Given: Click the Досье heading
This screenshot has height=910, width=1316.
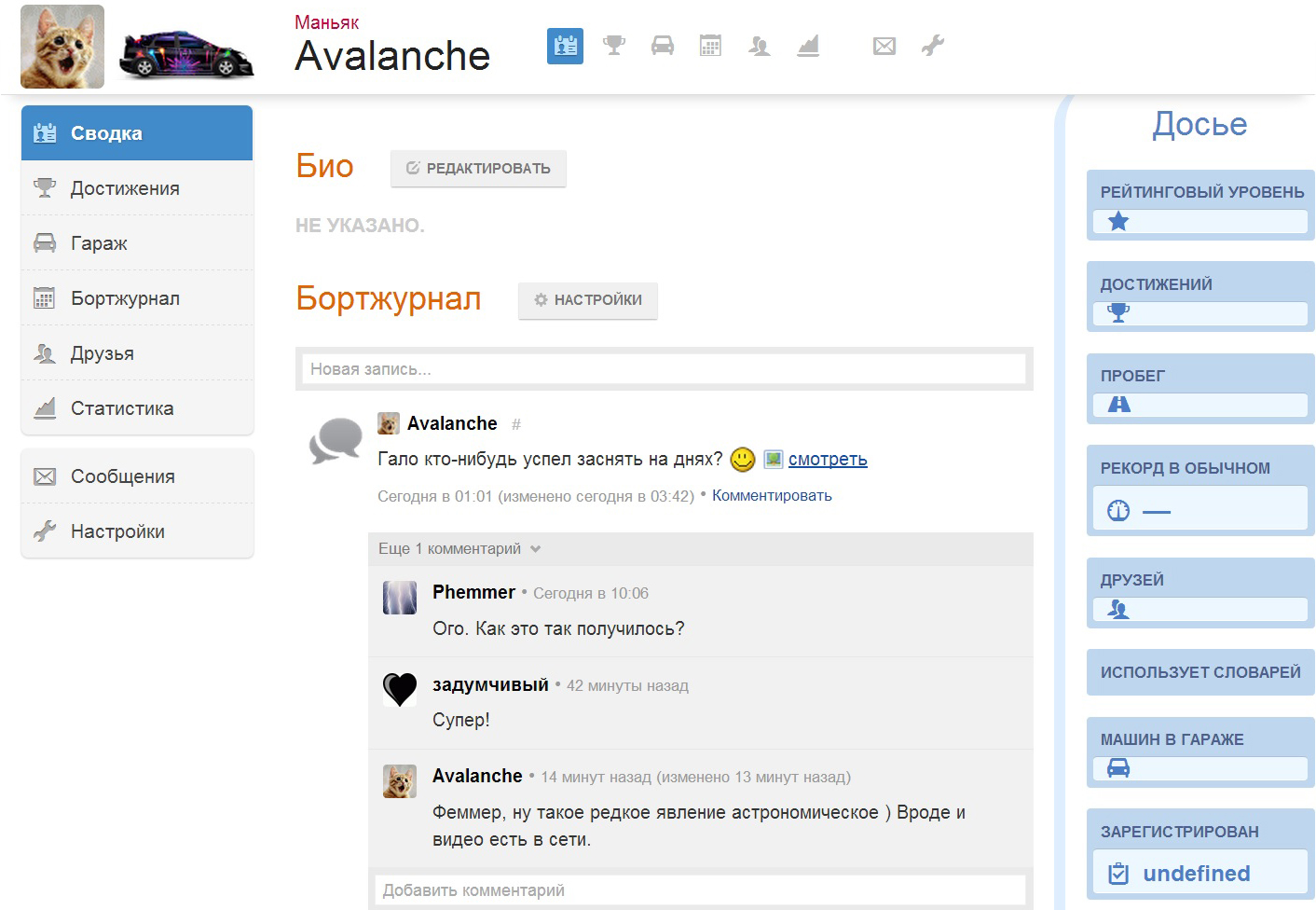Looking at the screenshot, I should pyautogui.click(x=1199, y=124).
